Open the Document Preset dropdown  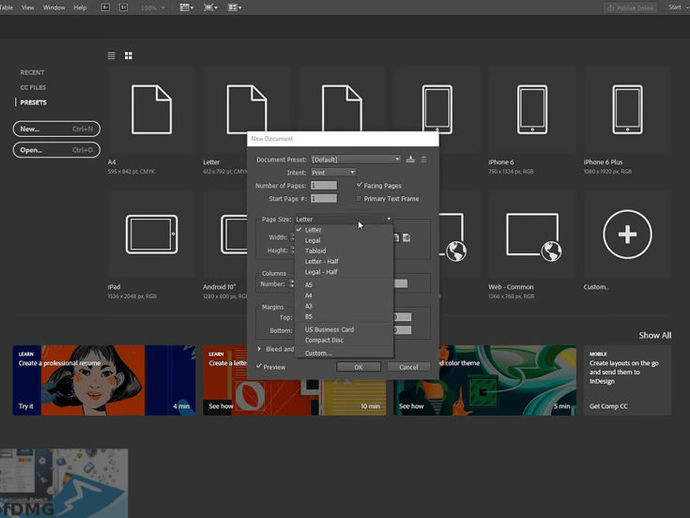tap(356, 159)
